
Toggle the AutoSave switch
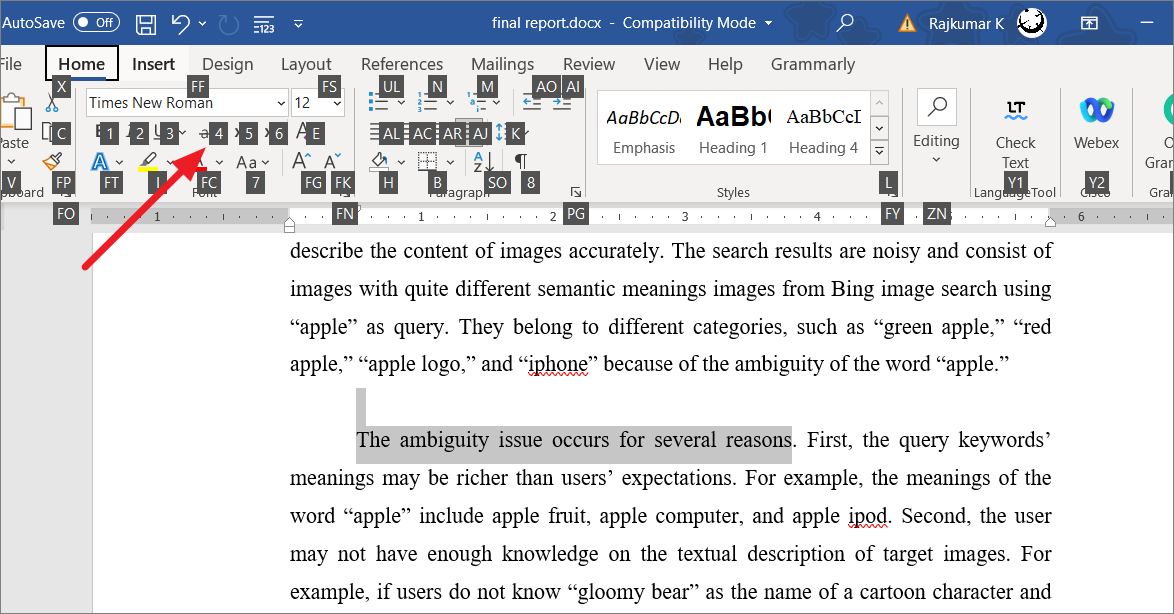click(94, 21)
